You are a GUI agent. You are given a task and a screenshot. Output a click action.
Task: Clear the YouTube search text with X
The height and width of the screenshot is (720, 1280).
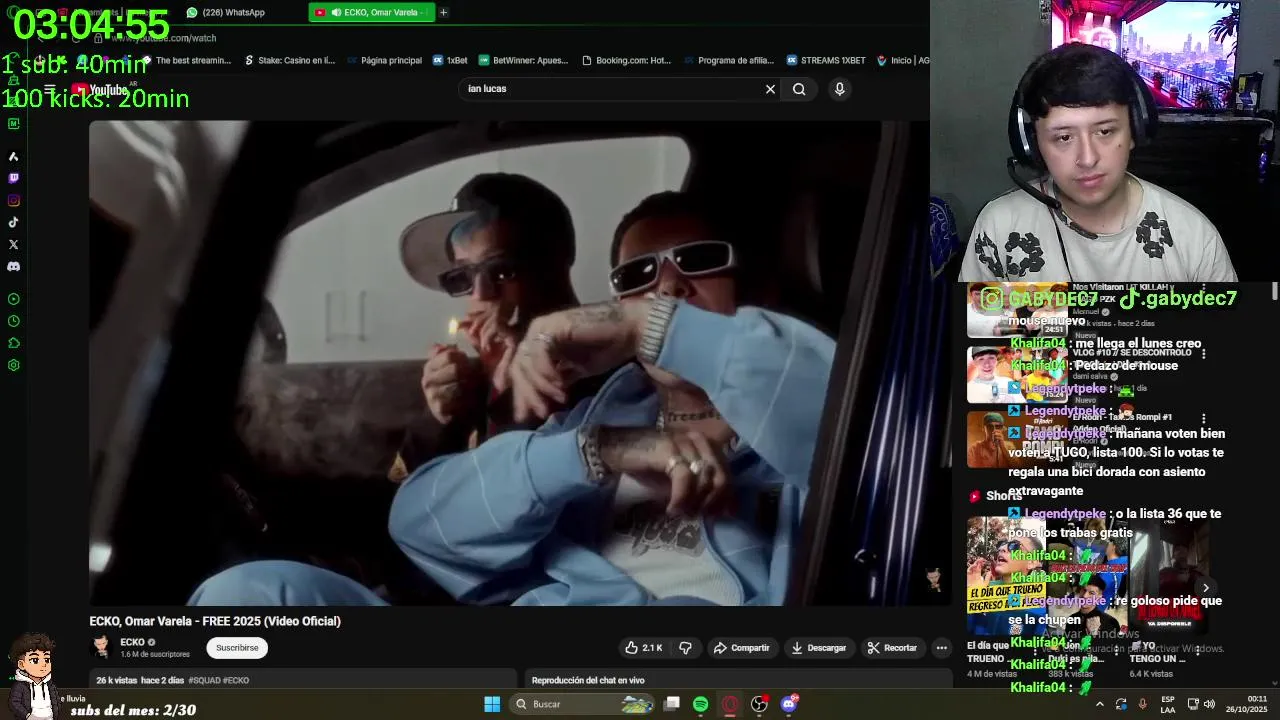(x=770, y=89)
